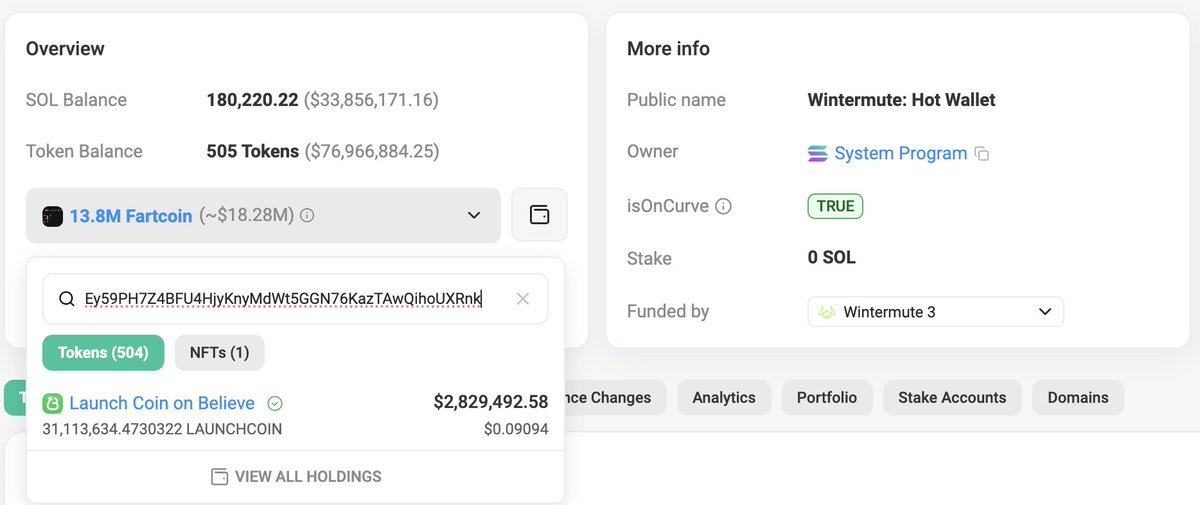Click the 505 Tokens balance value
Screen dimensions: 1200x505
pos(252,151)
